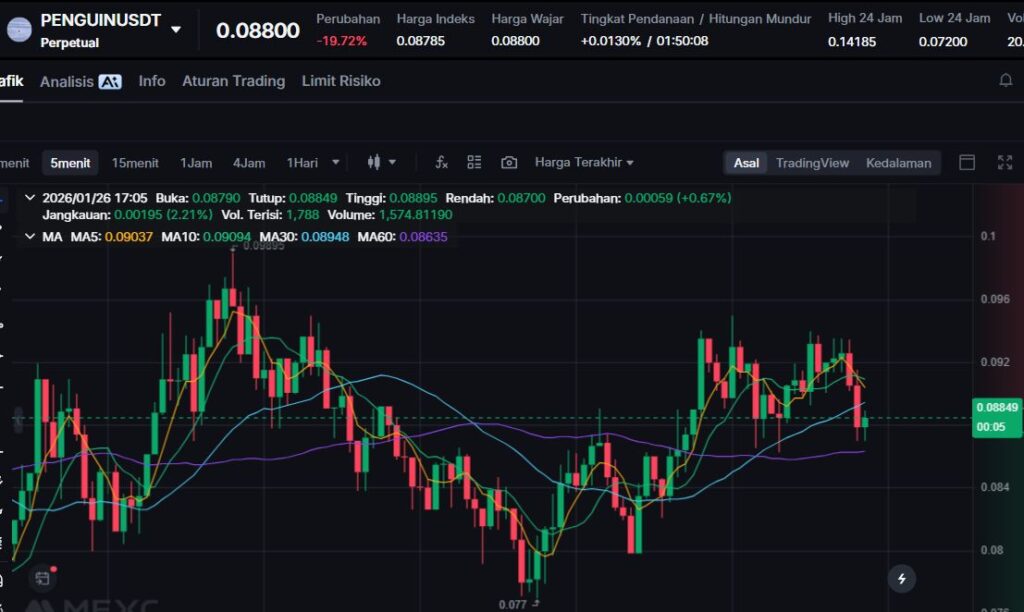Open the Limit Risiko tab
Screen dimensions: 1024x612
click(341, 81)
